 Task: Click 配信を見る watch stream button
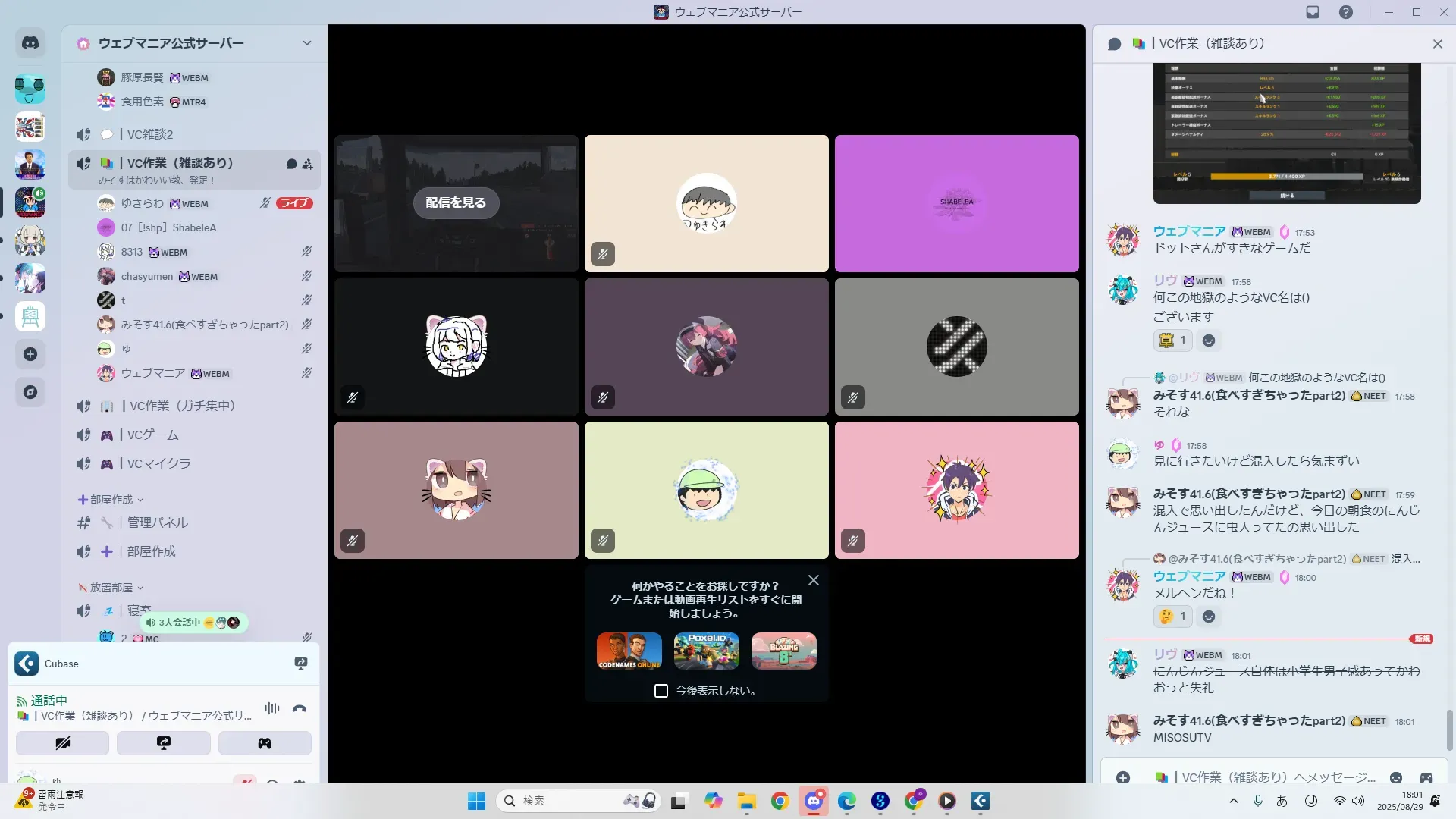456,203
